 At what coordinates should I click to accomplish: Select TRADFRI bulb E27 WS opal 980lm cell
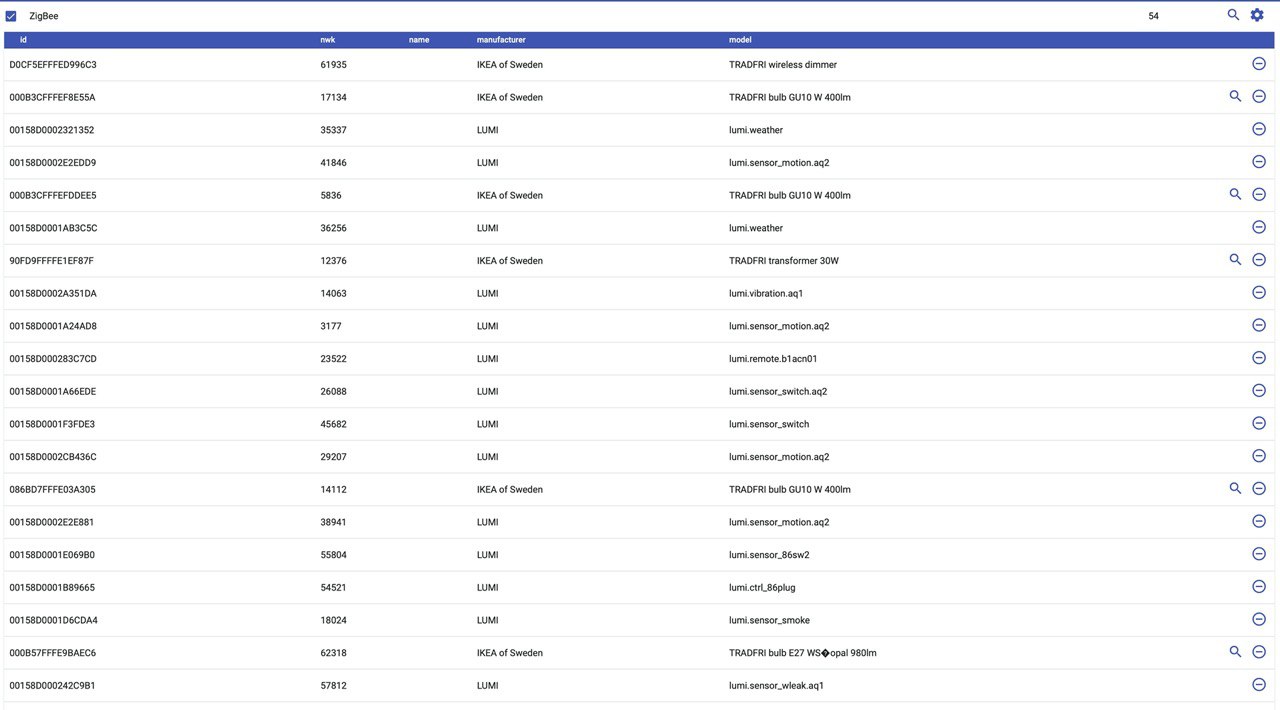point(803,653)
